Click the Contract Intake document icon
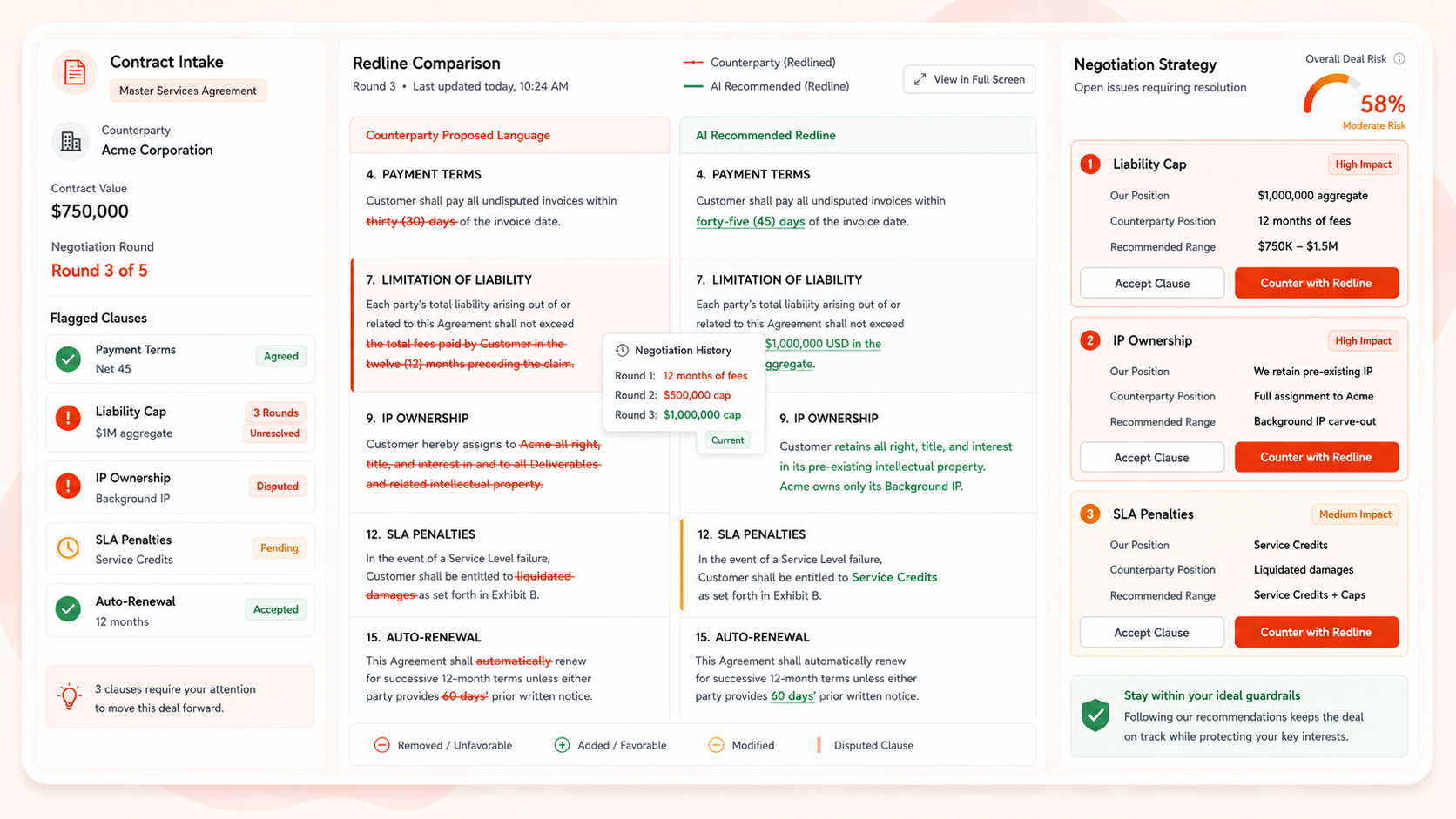1456x819 pixels. [x=75, y=72]
